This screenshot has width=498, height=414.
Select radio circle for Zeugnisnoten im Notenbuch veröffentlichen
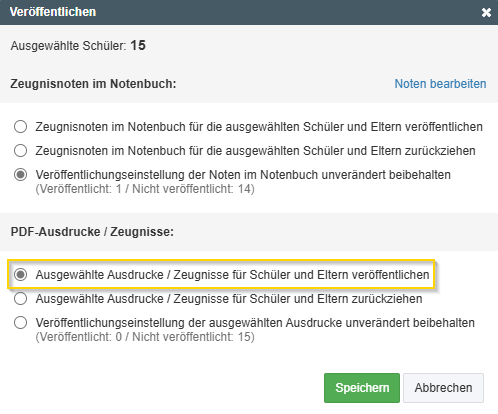[21, 127]
